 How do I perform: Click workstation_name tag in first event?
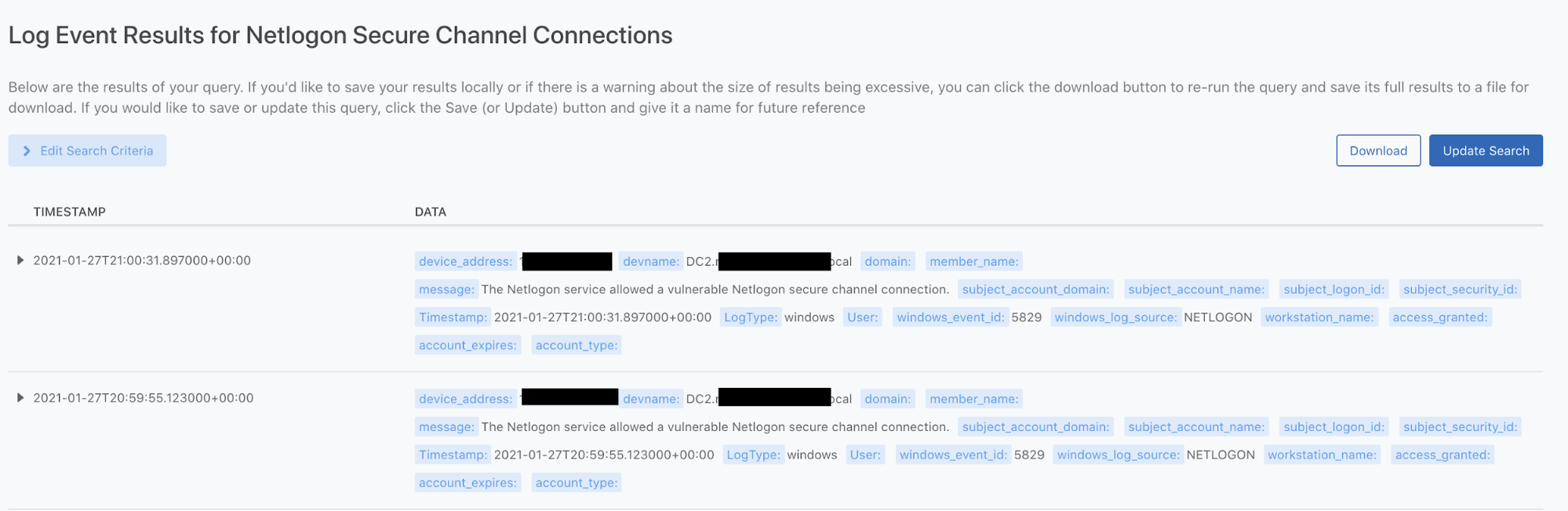click(x=1319, y=317)
